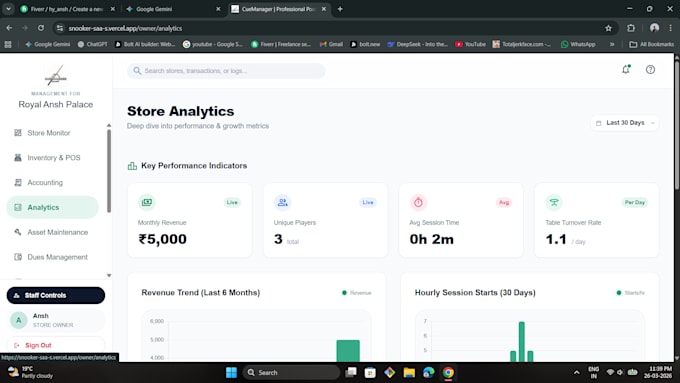Open Chrome from taskbar
680x383 pixels.
click(x=448, y=373)
